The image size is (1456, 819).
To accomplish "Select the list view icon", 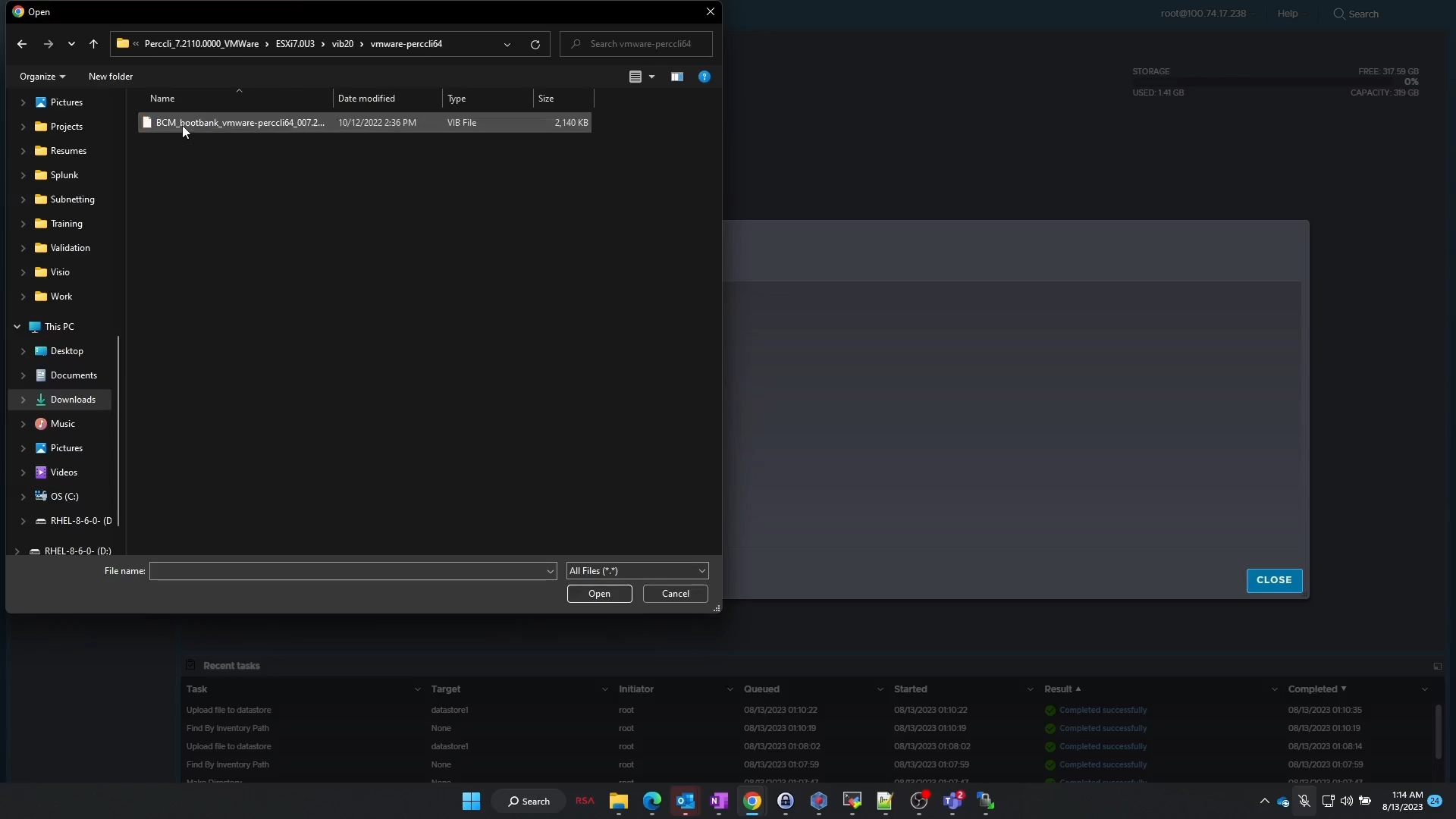I will click(636, 77).
